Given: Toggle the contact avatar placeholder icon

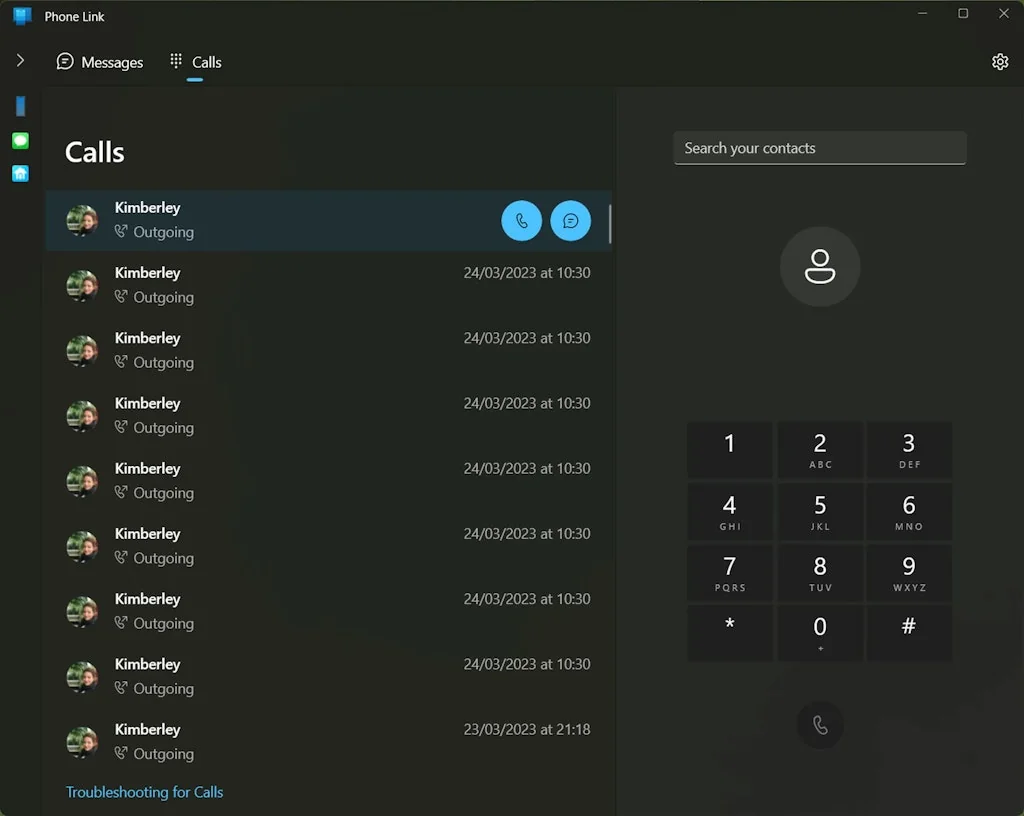Looking at the screenshot, I should [820, 266].
